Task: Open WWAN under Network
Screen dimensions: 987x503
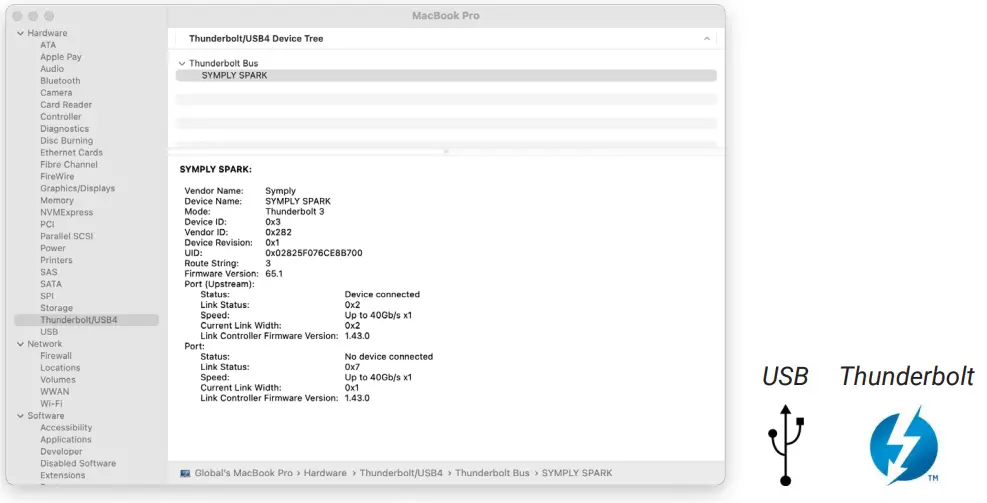Action: pos(55,392)
